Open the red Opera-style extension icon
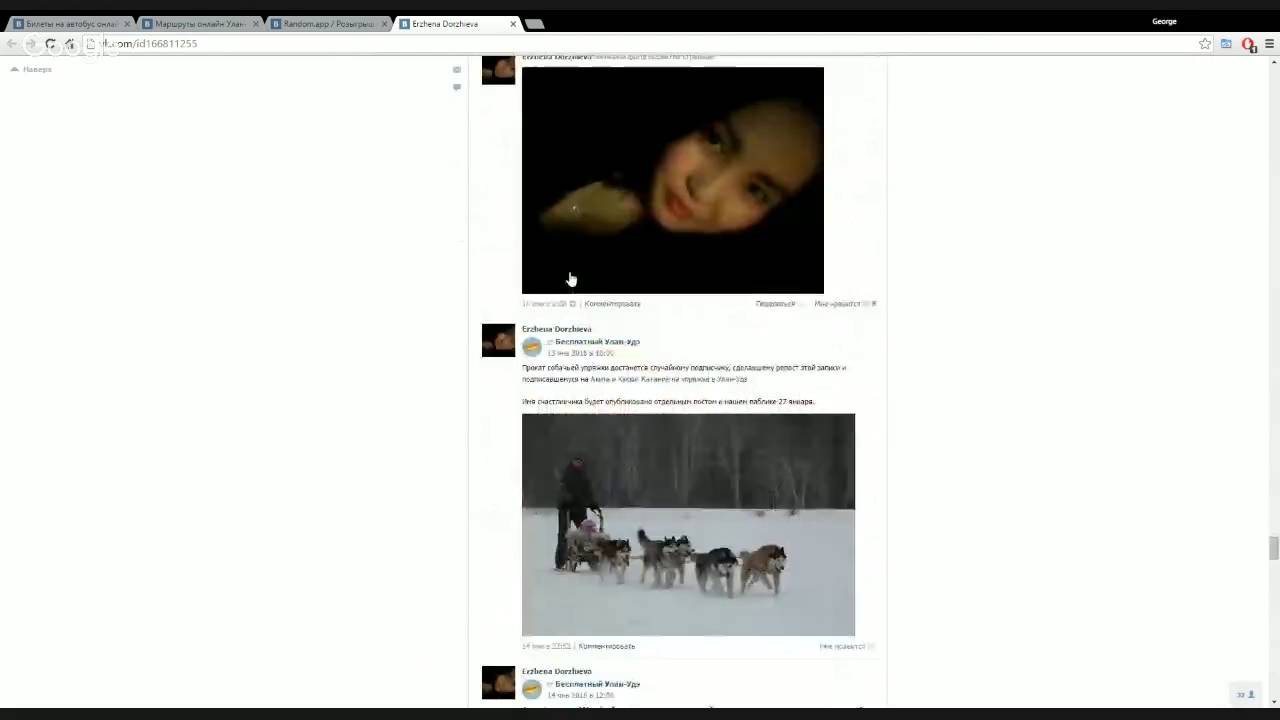The height and width of the screenshot is (720, 1280). (x=1248, y=44)
